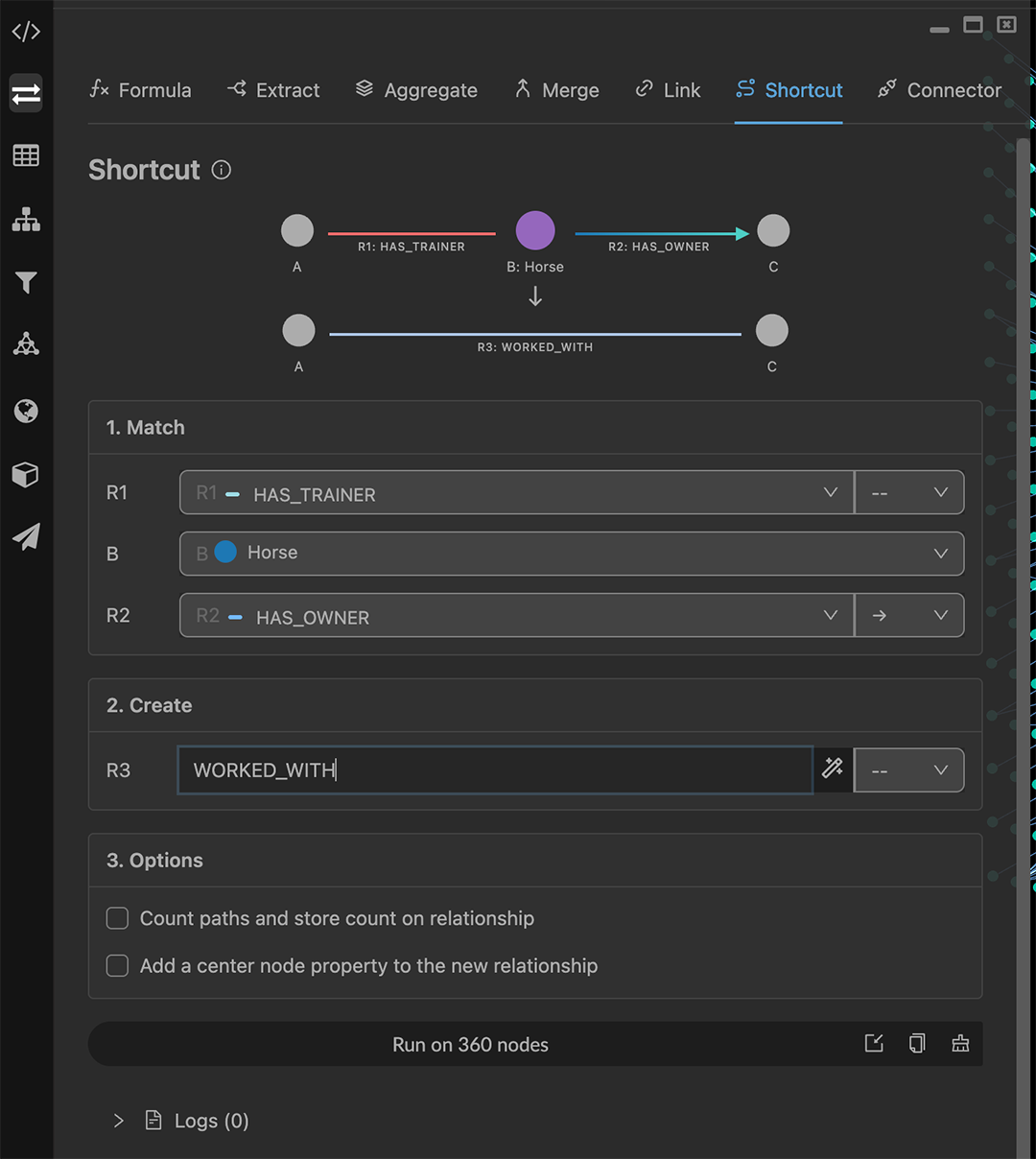Enable count paths and store count
This screenshot has width=1036, height=1159.
117,918
